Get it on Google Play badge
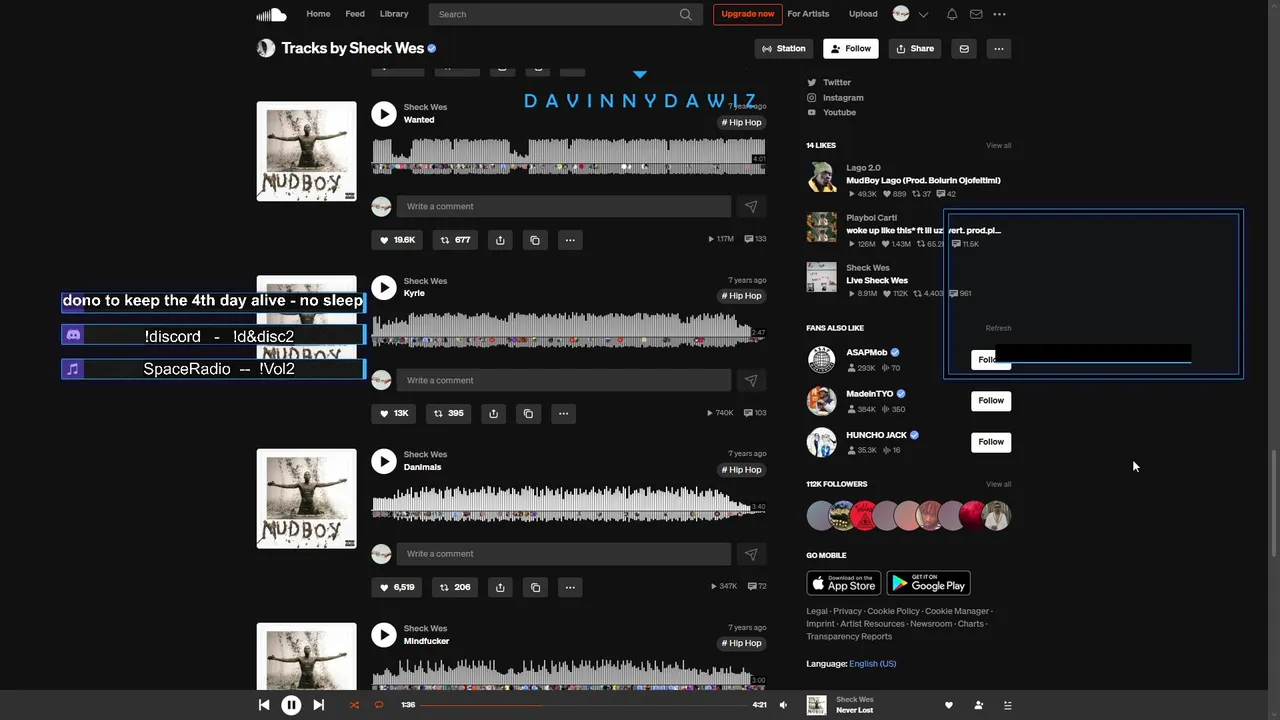This screenshot has width=1280, height=720. tap(928, 583)
